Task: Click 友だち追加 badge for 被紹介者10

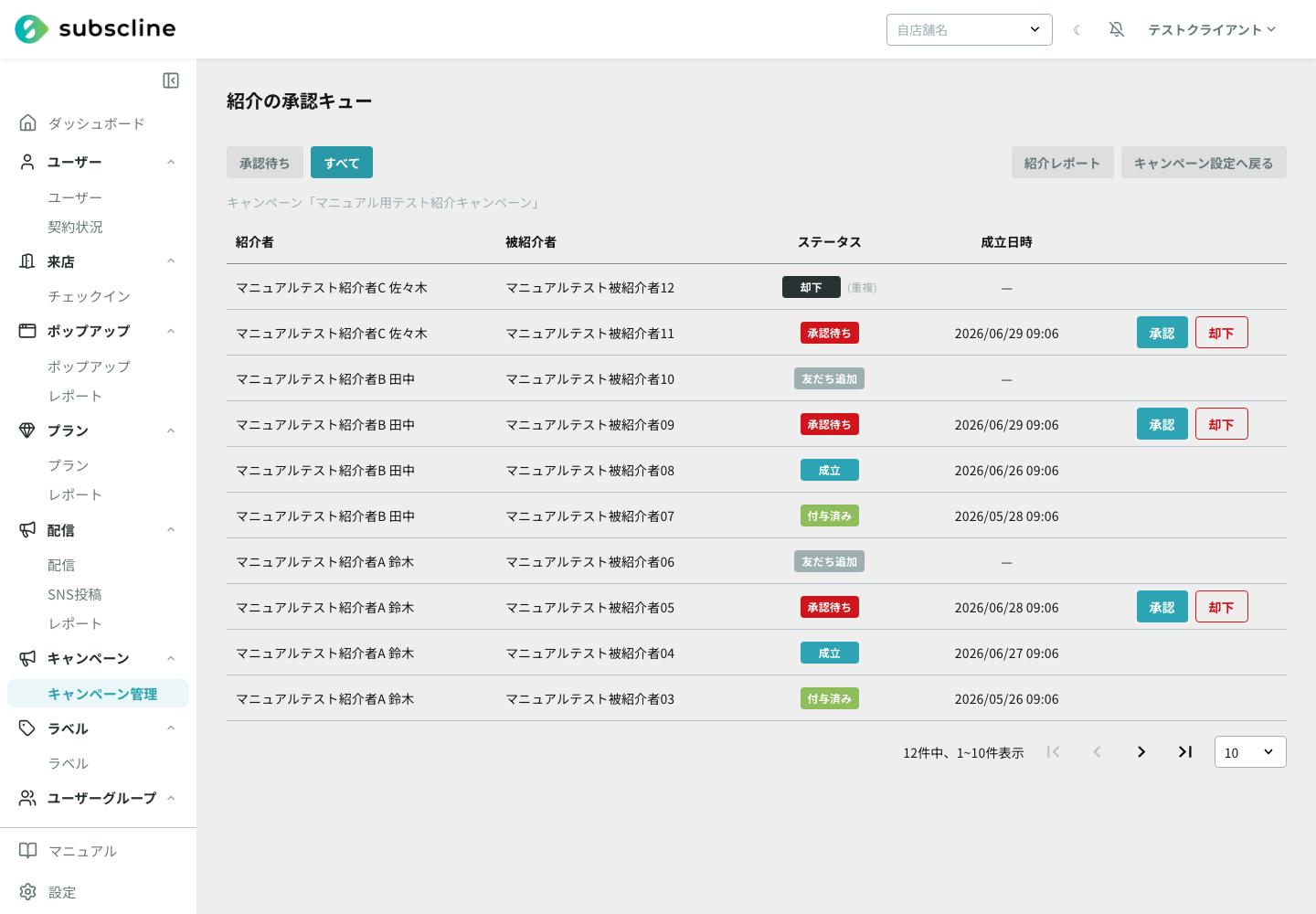Action: pos(830,378)
